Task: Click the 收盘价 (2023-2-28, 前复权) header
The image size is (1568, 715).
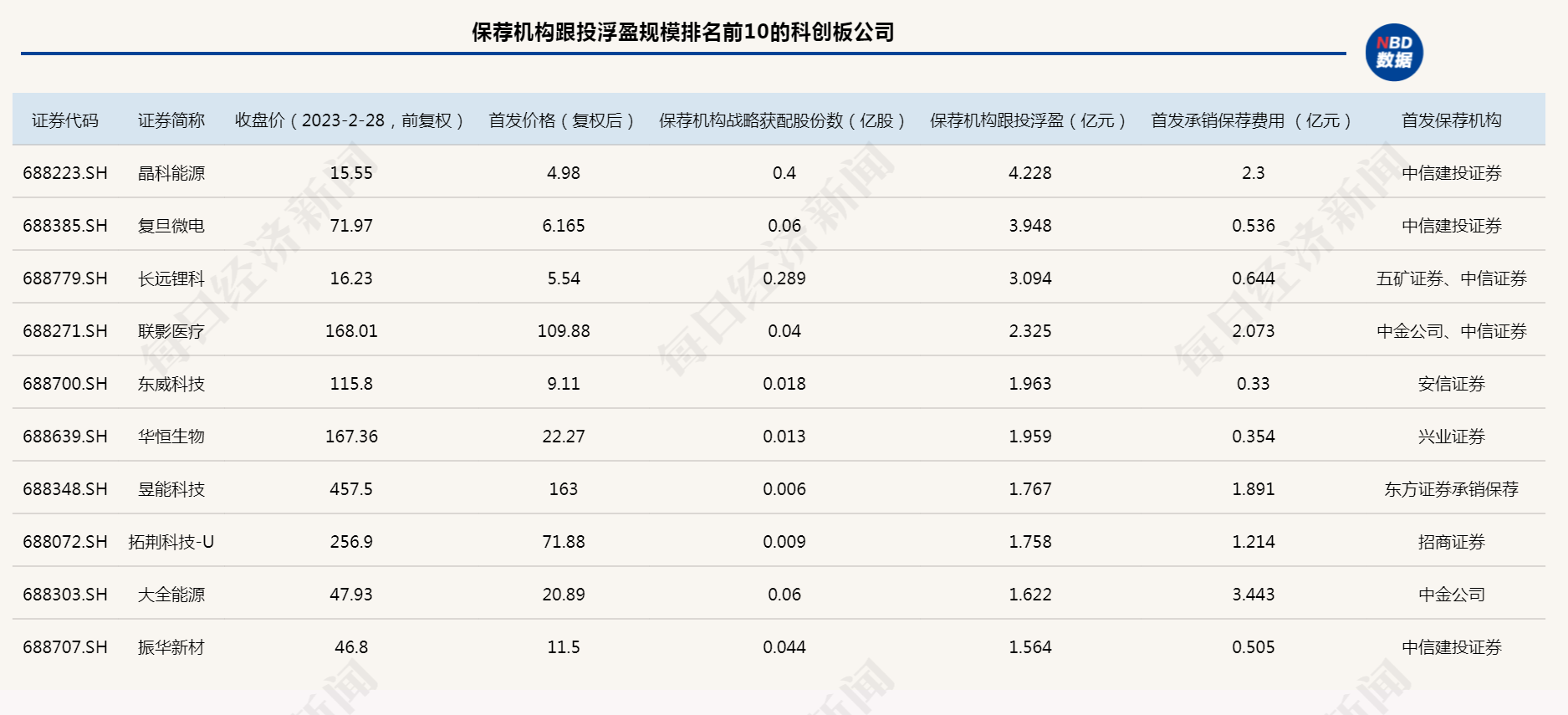Action: coord(350,120)
